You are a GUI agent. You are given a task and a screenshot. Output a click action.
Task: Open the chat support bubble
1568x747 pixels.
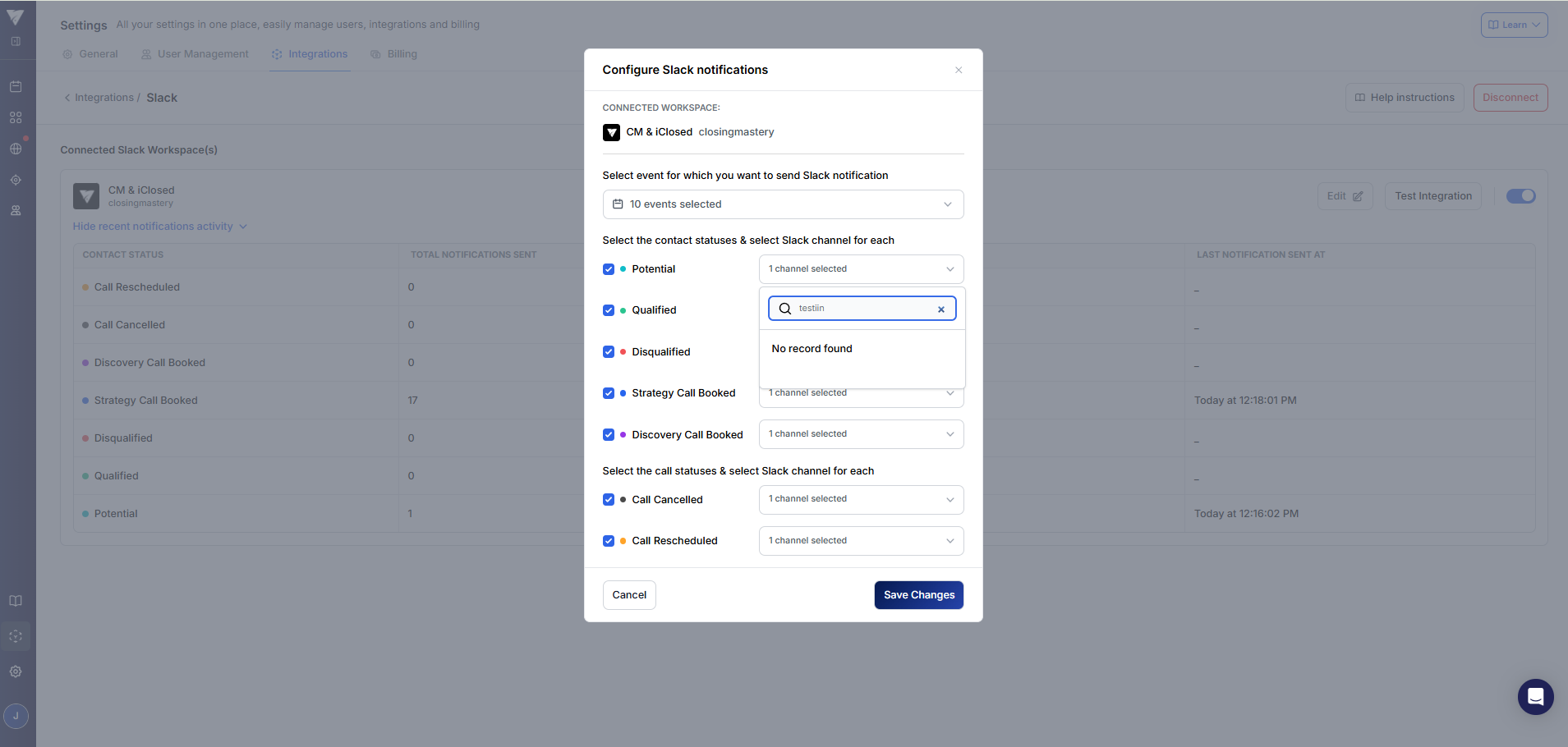(x=1535, y=697)
